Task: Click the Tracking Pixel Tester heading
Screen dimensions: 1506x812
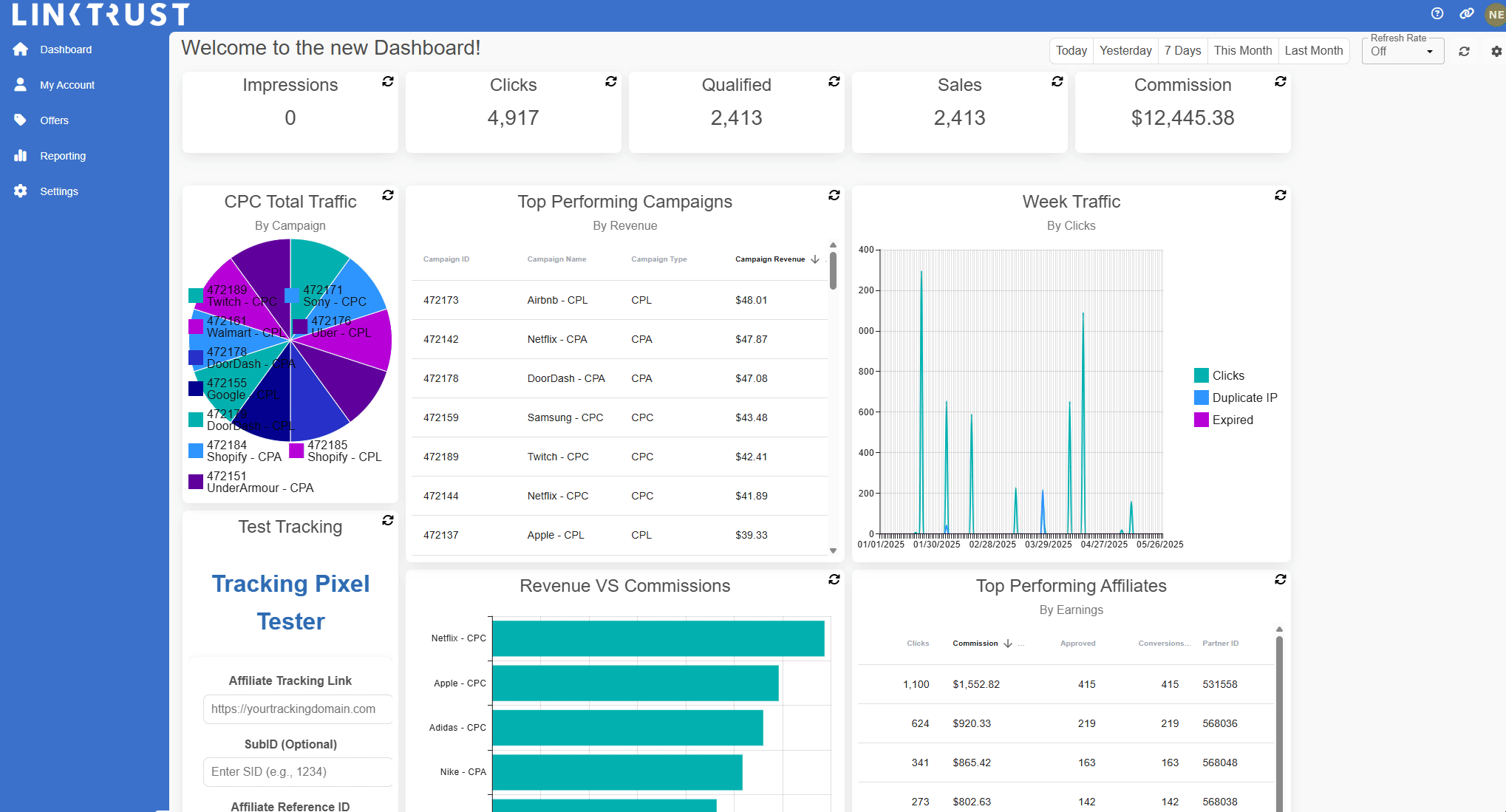Action: [290, 602]
